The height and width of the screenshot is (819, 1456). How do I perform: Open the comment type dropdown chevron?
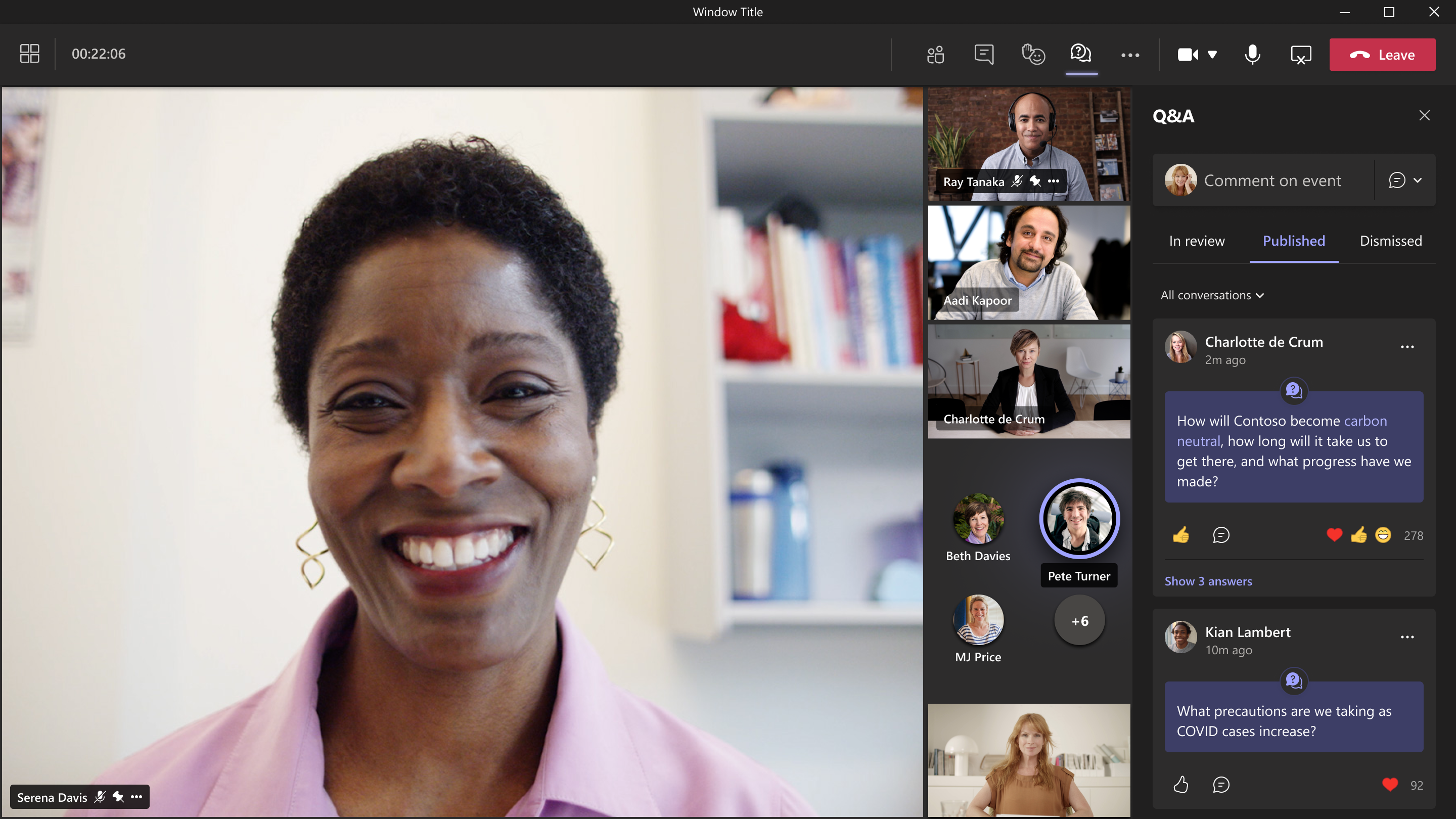click(x=1418, y=180)
